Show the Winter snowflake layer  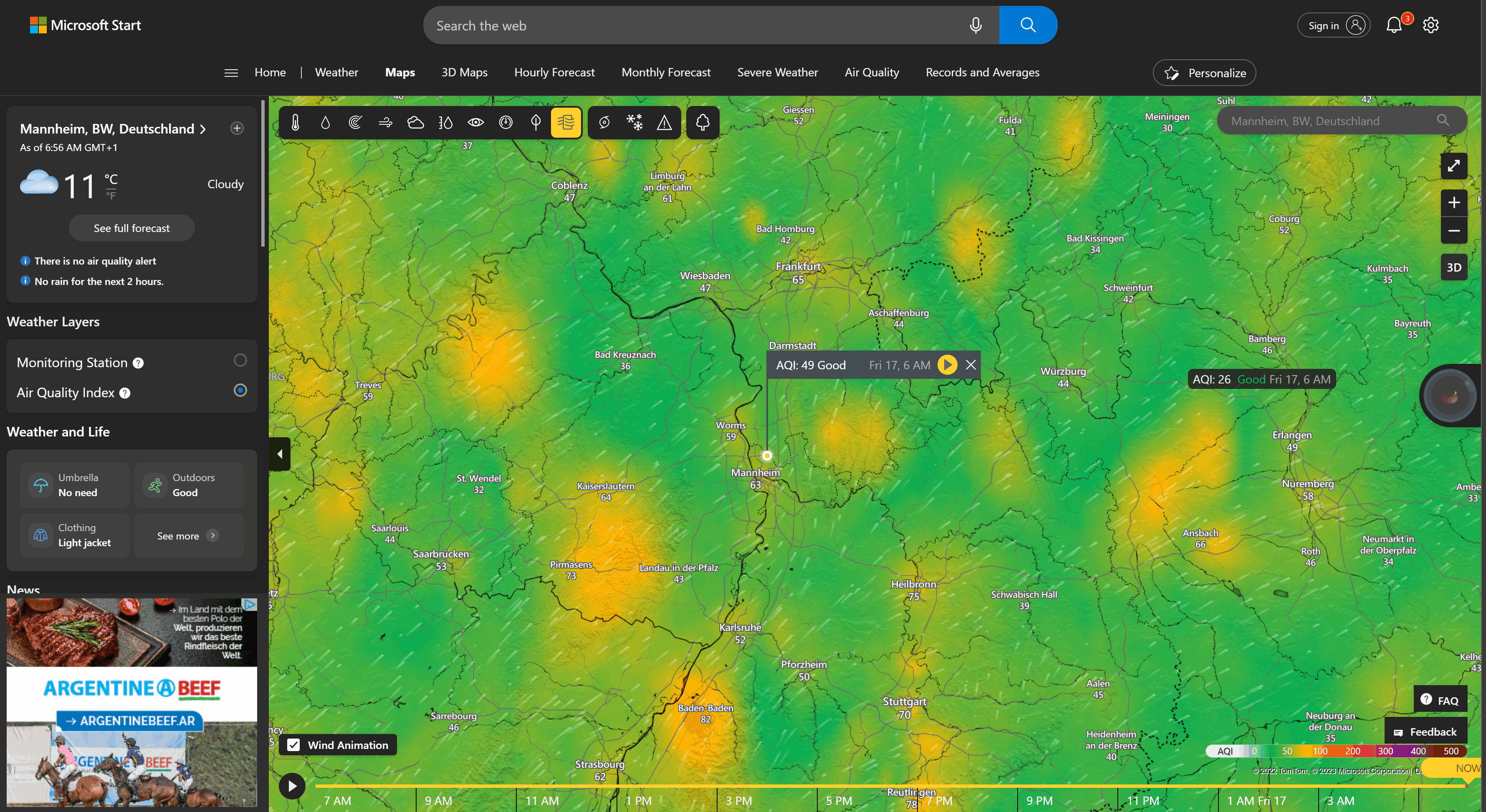(x=634, y=122)
